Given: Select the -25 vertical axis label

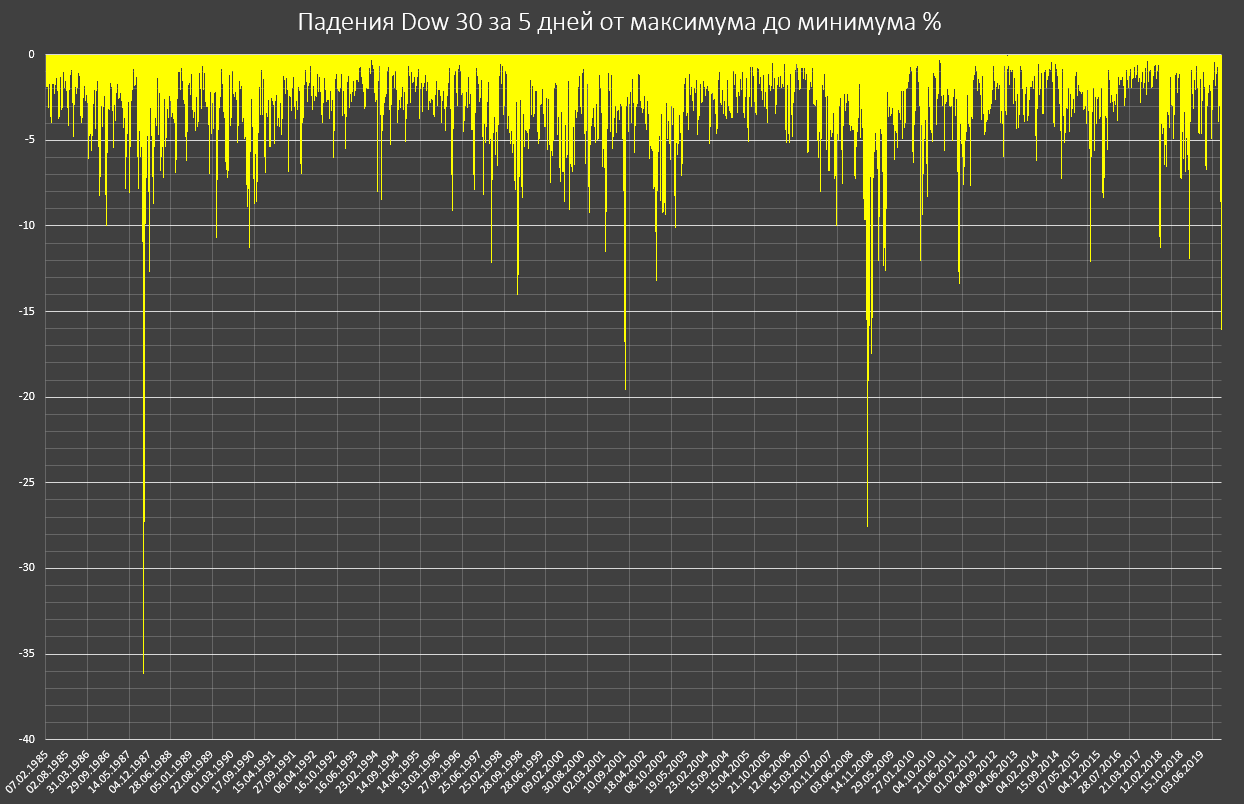Looking at the screenshot, I should [x=26, y=483].
